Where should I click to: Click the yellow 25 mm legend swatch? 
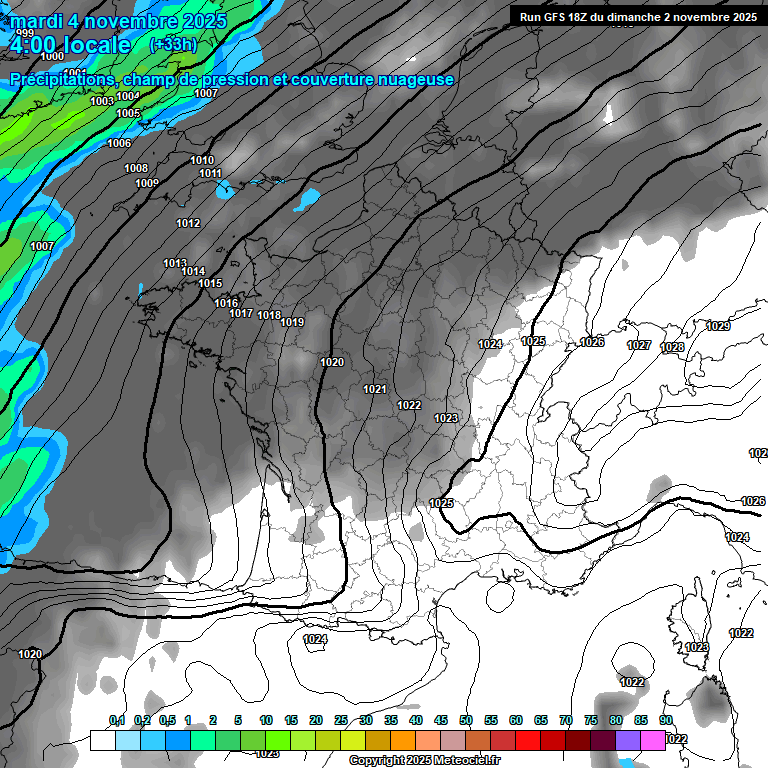coord(352,740)
